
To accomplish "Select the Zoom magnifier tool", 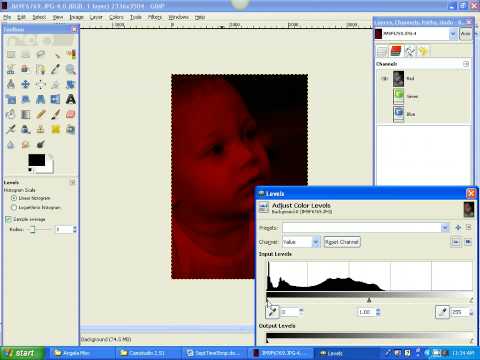I will (70, 69).
